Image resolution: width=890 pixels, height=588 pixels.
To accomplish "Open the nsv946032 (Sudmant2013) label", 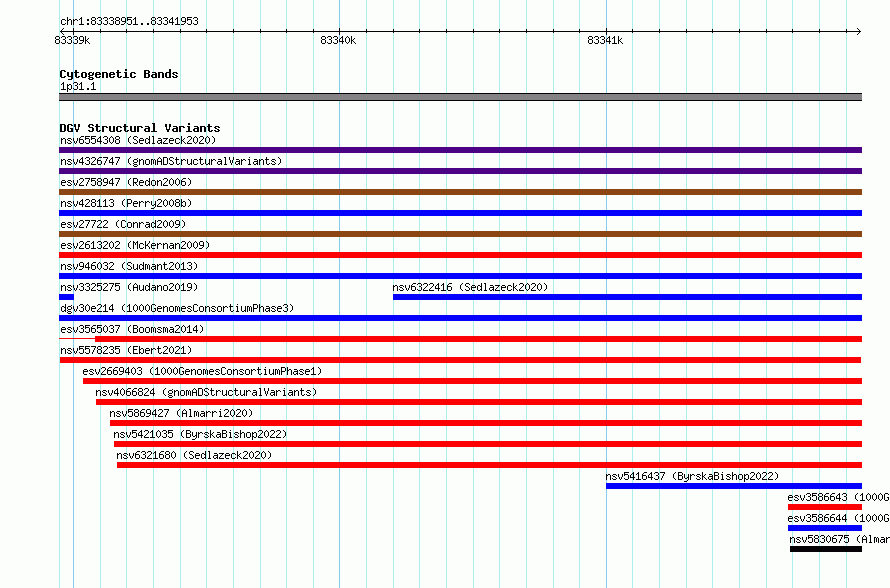I will [129, 266].
